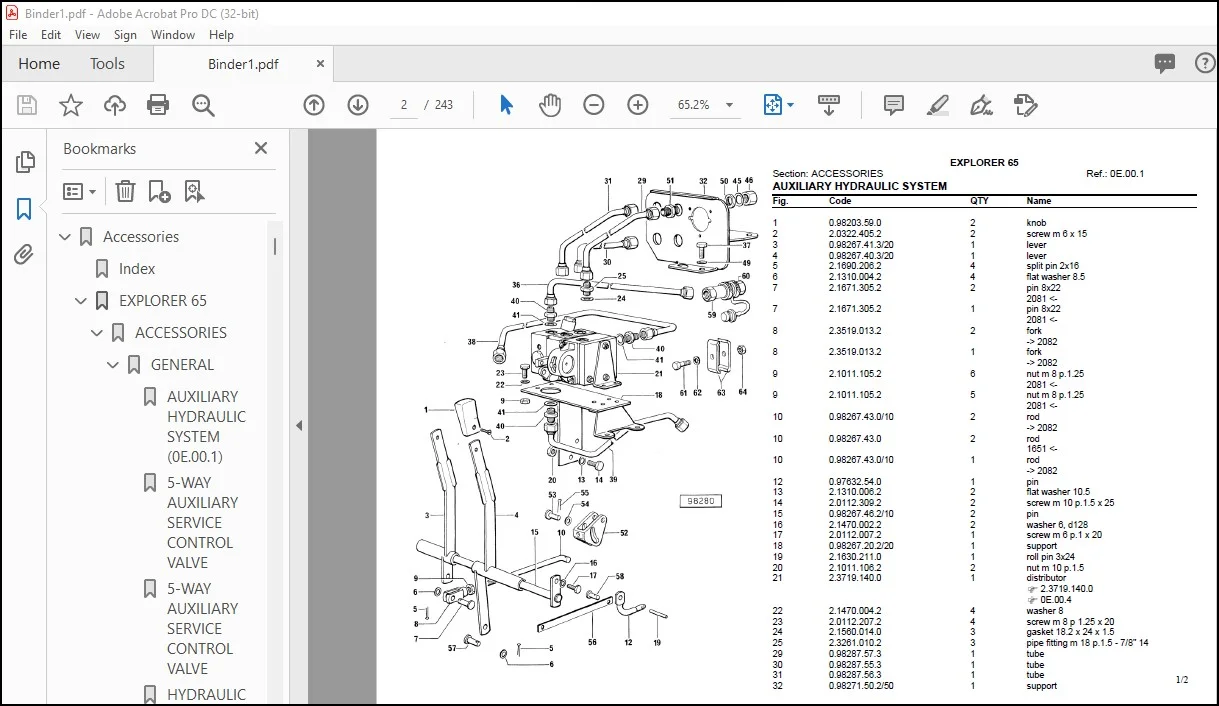1219x706 pixels.
Task: Click the 'AUXILIARY HYDRAULIC SYSTEM' page heading
Action: point(859,186)
